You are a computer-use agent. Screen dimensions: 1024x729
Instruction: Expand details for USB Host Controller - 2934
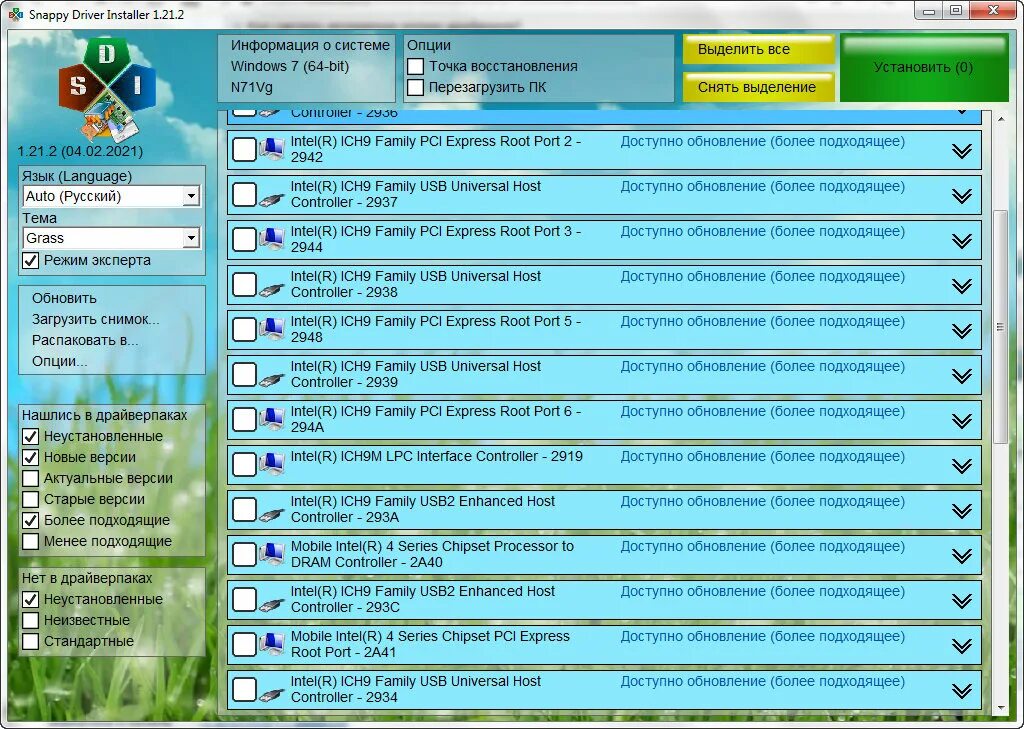click(961, 691)
